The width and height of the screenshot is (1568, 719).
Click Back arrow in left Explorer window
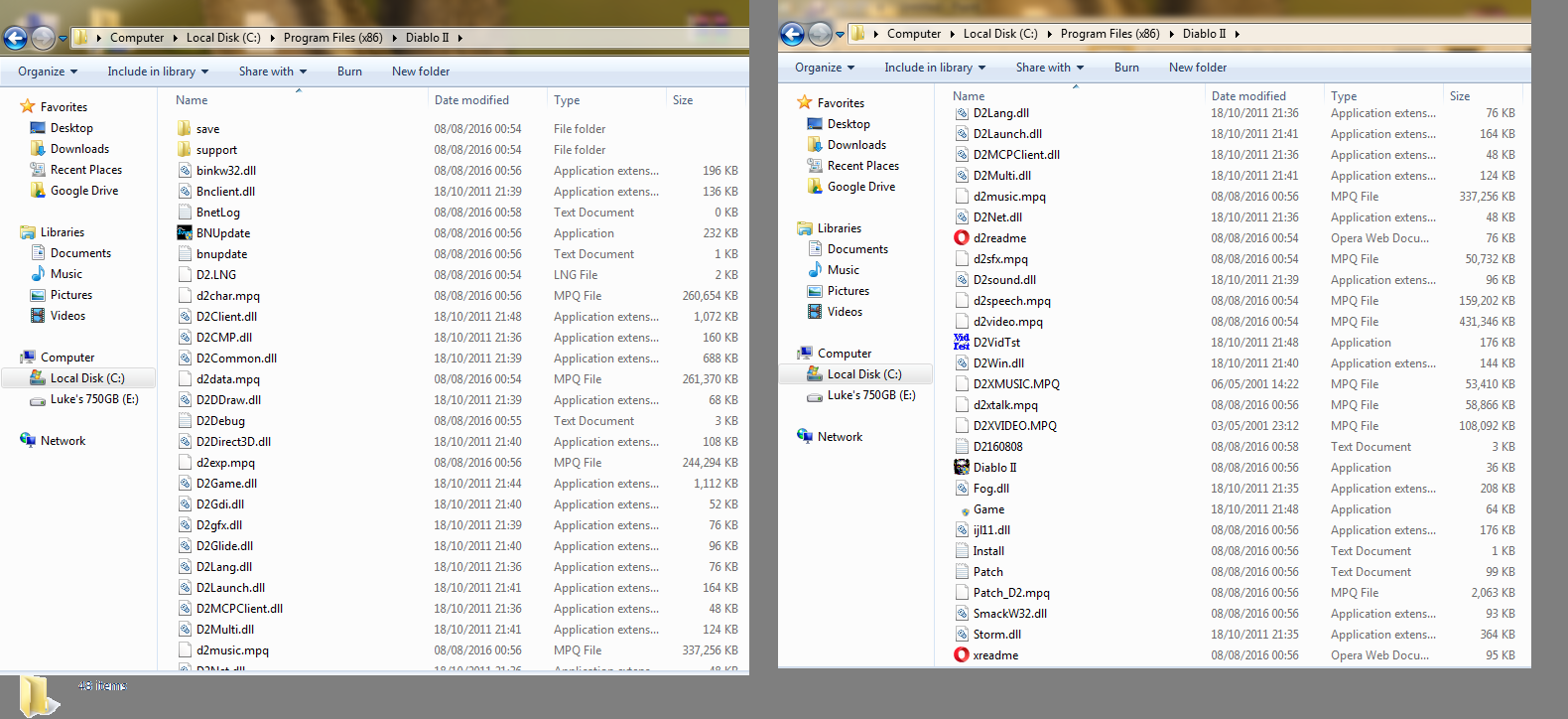pos(15,38)
